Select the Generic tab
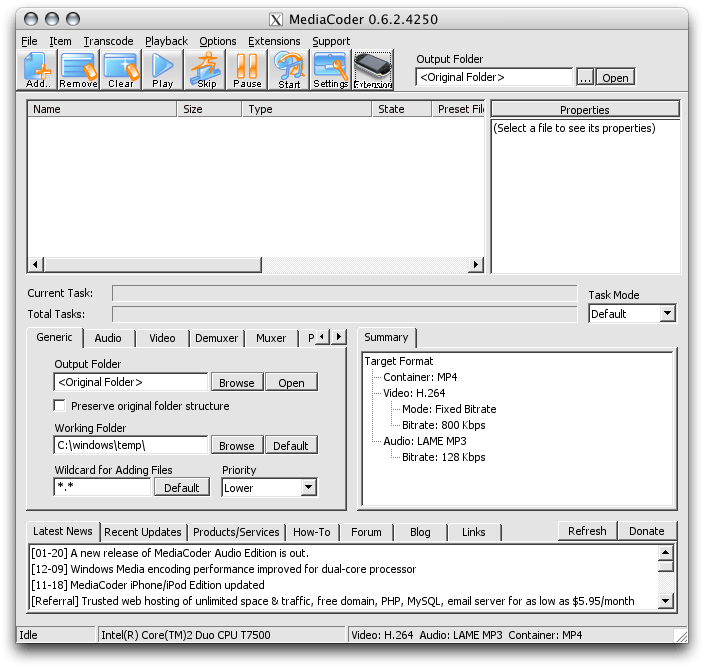 pyautogui.click(x=54, y=337)
